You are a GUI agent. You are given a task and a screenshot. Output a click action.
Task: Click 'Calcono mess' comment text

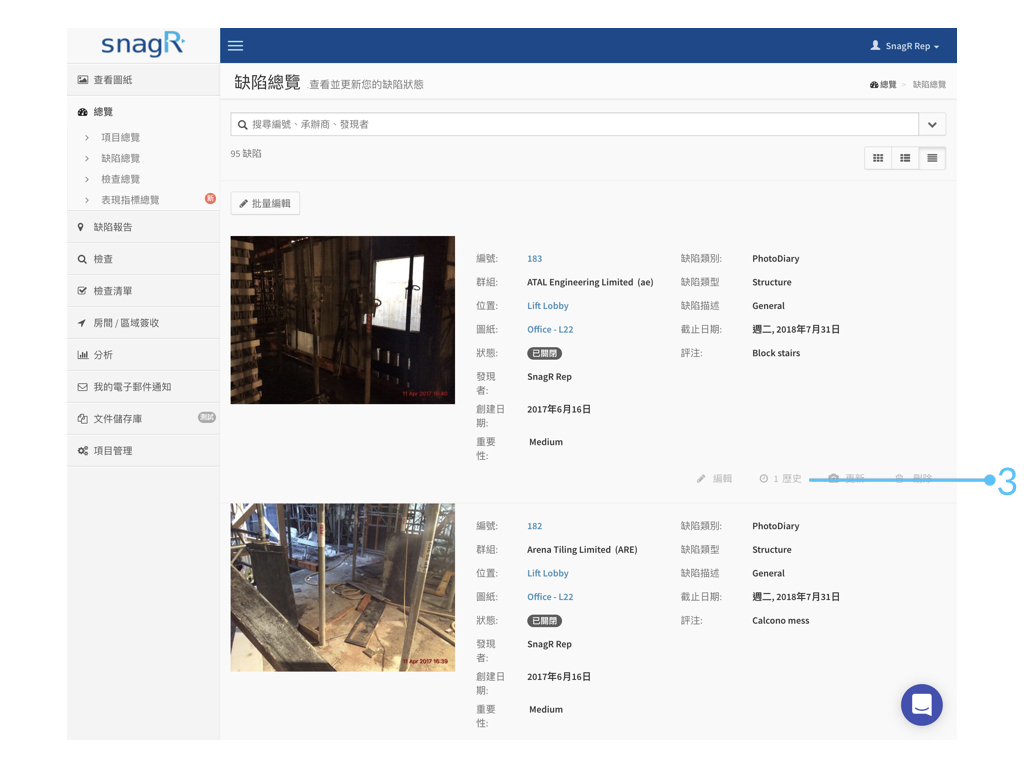(780, 620)
